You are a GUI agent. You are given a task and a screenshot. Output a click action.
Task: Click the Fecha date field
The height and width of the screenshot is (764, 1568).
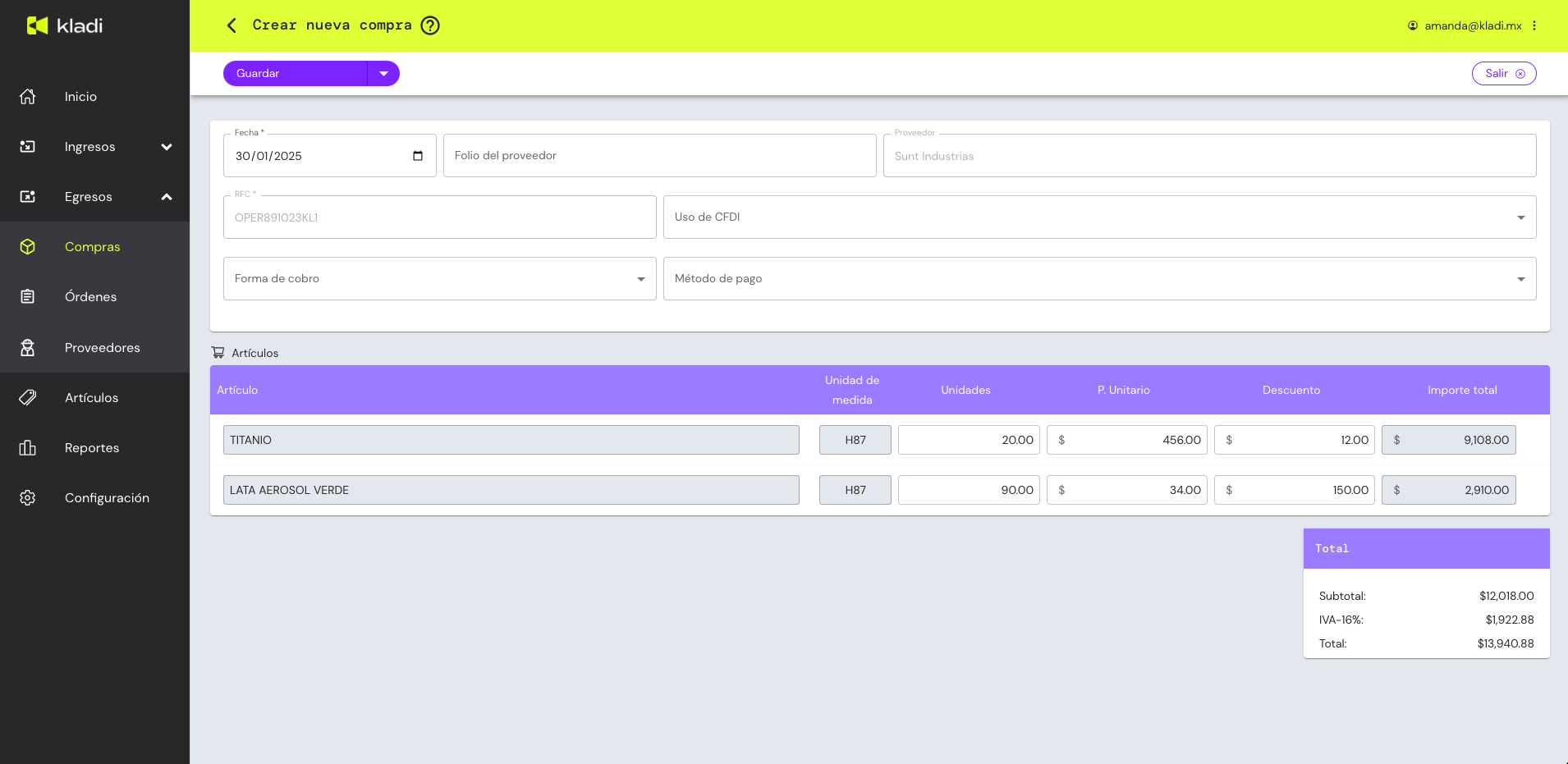[x=329, y=156]
